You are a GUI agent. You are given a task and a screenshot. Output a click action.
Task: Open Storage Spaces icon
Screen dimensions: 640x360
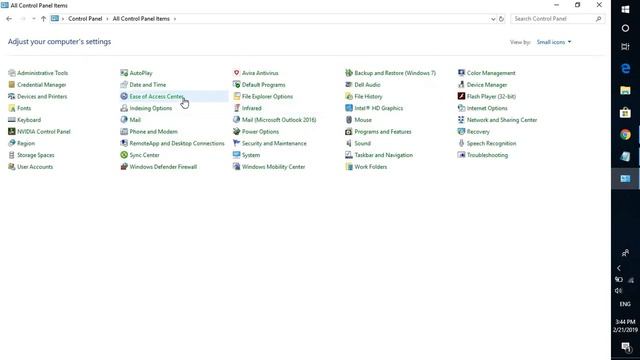point(11,155)
